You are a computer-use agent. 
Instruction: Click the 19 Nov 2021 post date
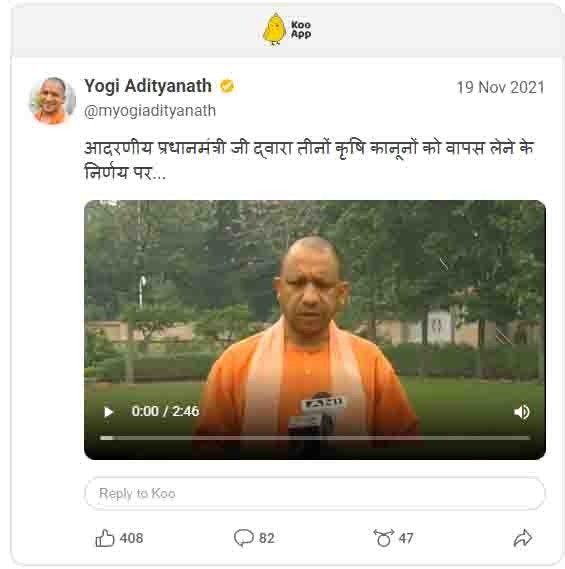pos(500,87)
